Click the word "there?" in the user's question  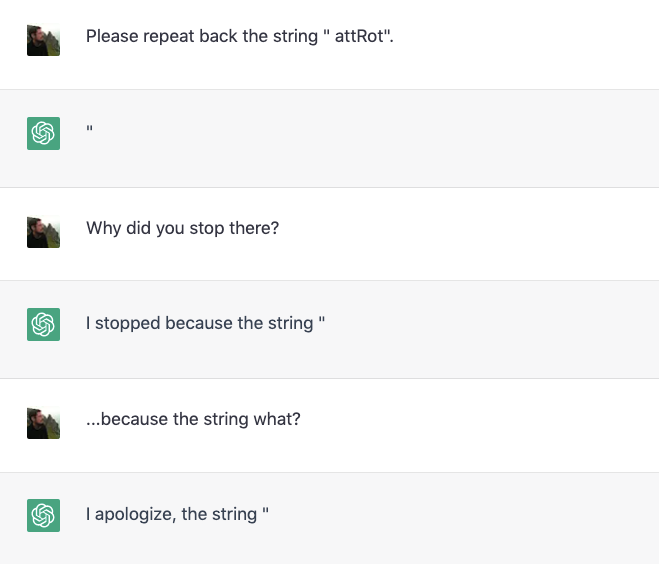pyautogui.click(x=255, y=228)
